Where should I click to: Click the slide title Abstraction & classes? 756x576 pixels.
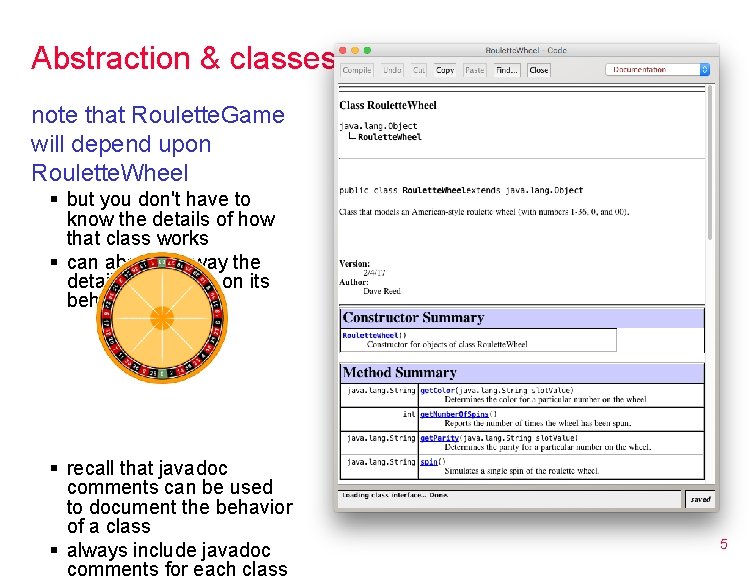point(183,58)
